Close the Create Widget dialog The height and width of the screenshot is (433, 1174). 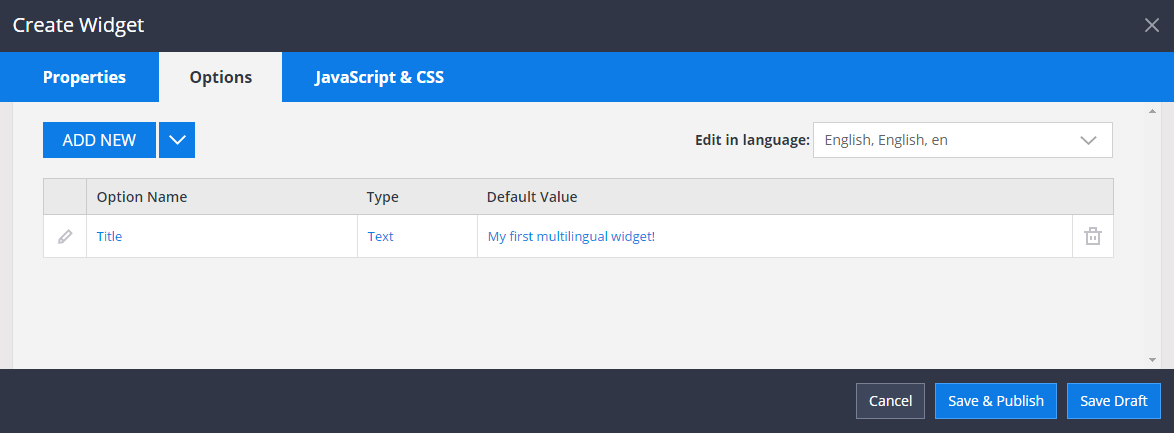coord(1151,25)
